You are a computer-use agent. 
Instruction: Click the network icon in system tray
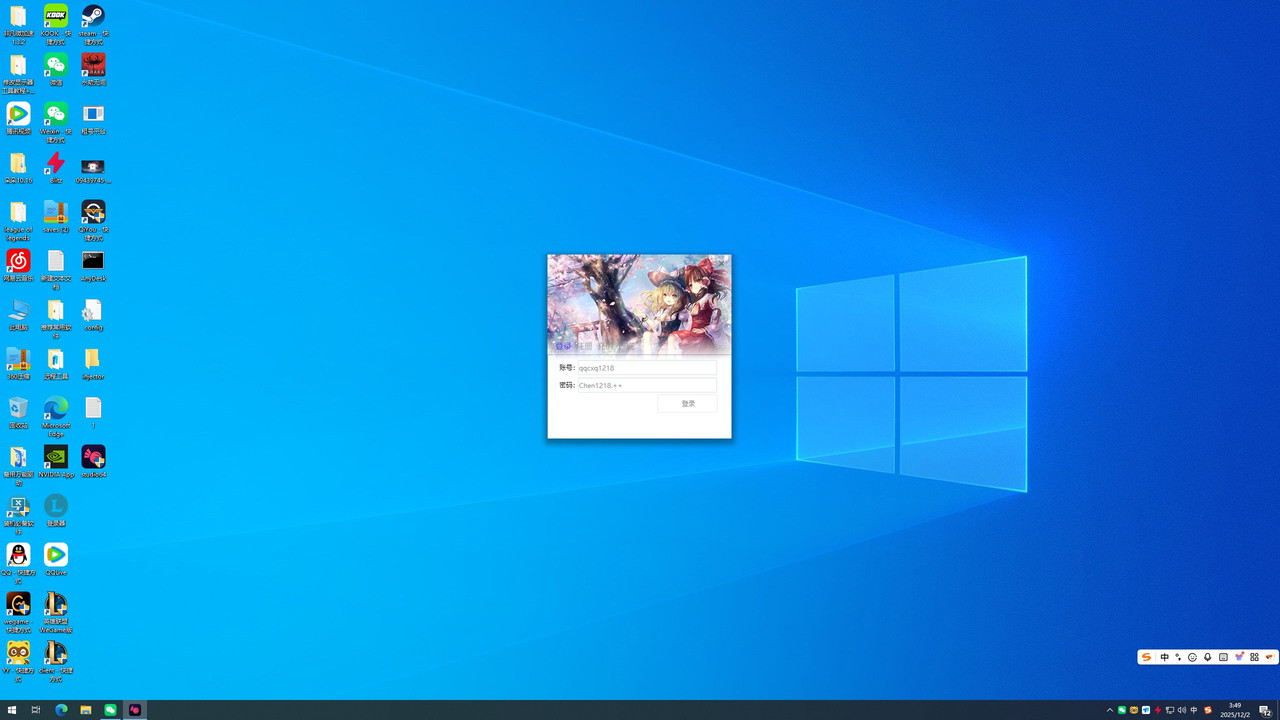1170,710
